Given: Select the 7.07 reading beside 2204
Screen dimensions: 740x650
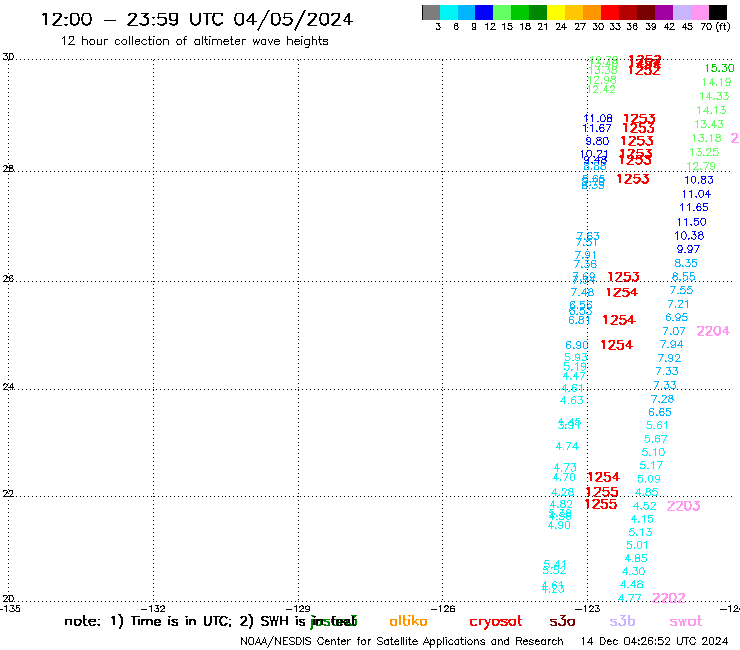Looking at the screenshot, I should (x=674, y=331).
